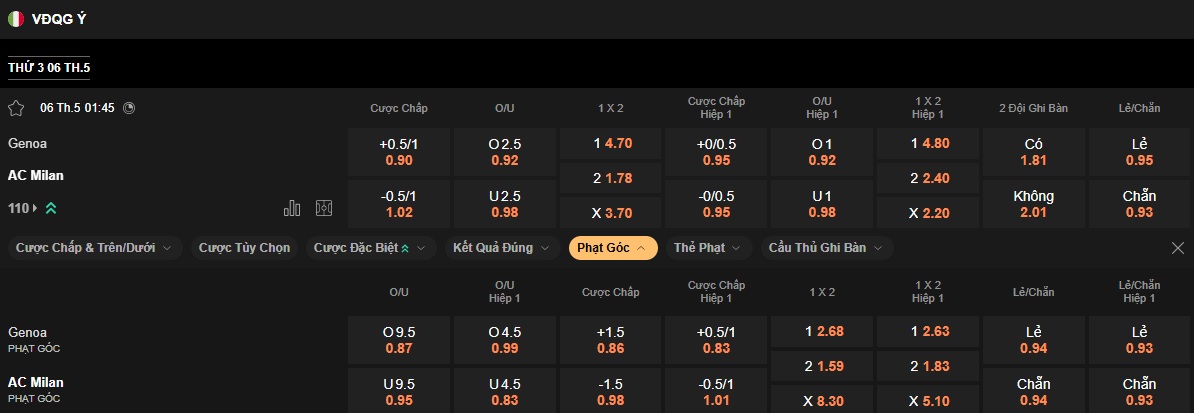Bet on Genoa +0.5/1 handicap at 0.90

pos(399,152)
